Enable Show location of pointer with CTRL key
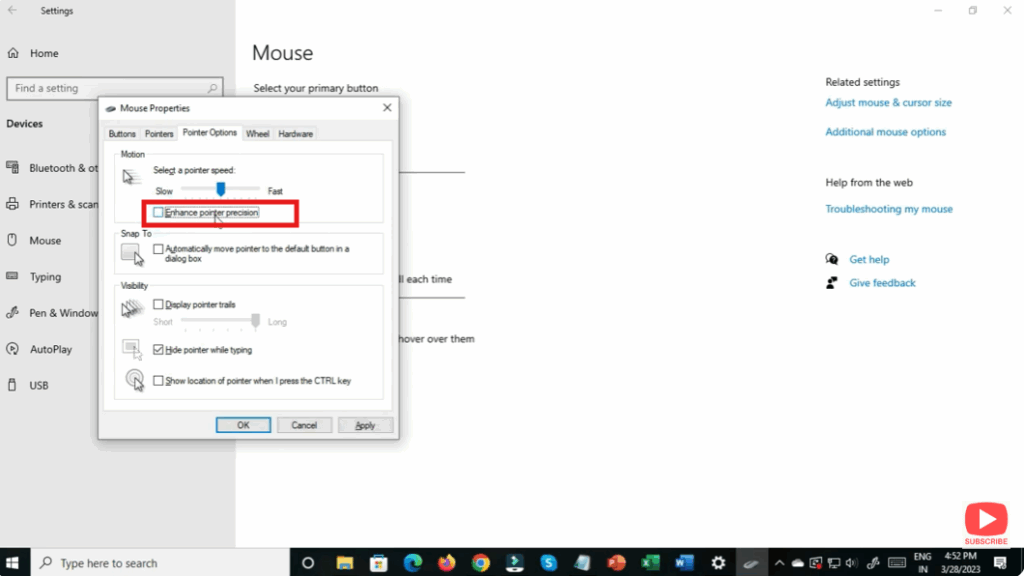Viewport: 1024px width, 576px height. (x=157, y=380)
